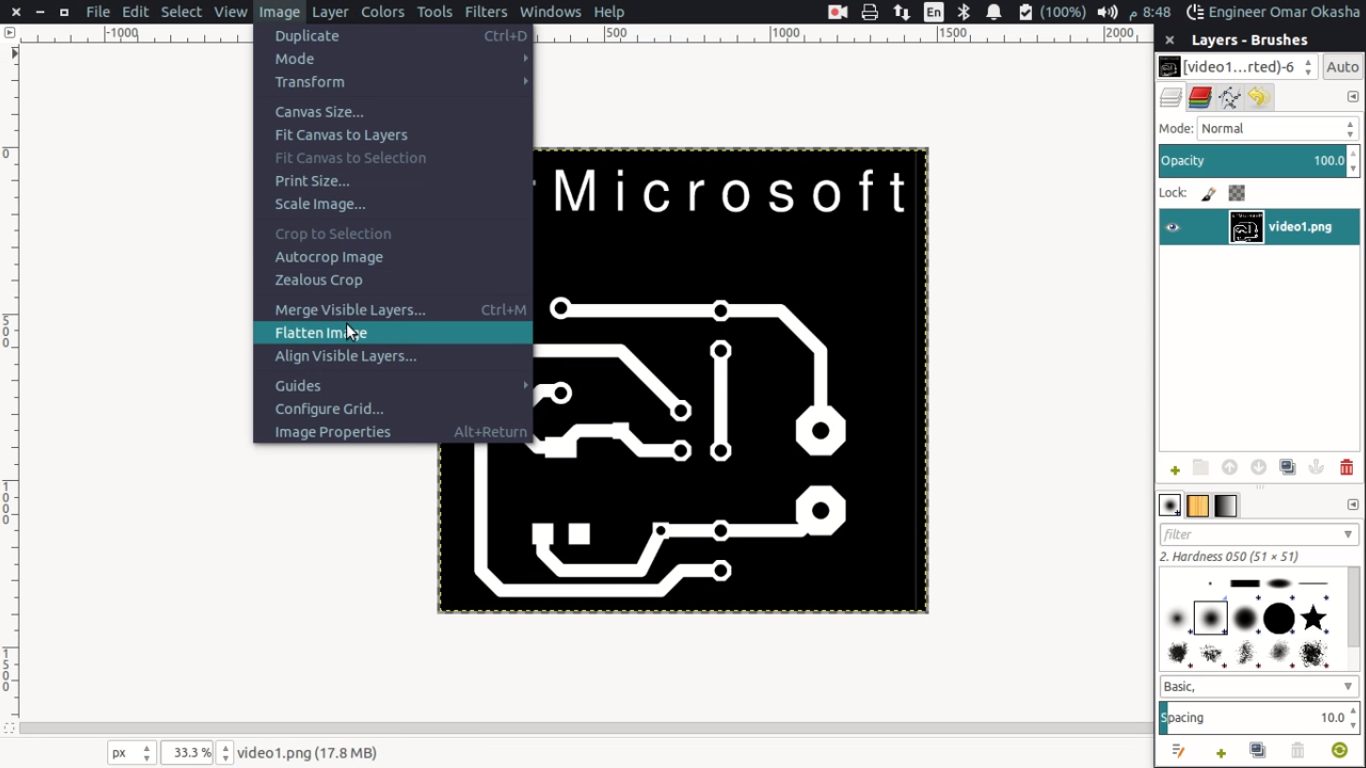
Task: Create a new layer group folder icon
Action: pyautogui.click(x=1201, y=468)
